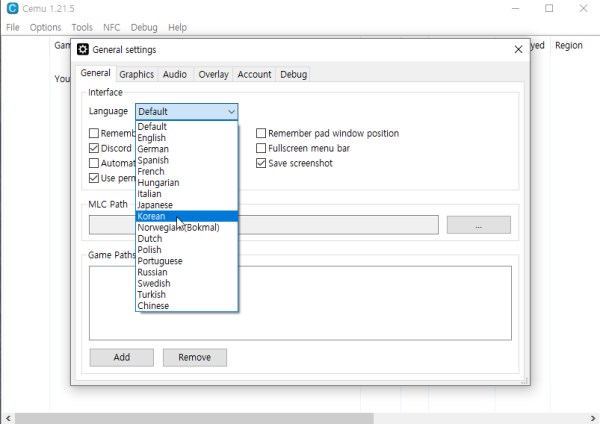600x424 pixels.
Task: Click the General settings gear icon
Action: (83, 49)
